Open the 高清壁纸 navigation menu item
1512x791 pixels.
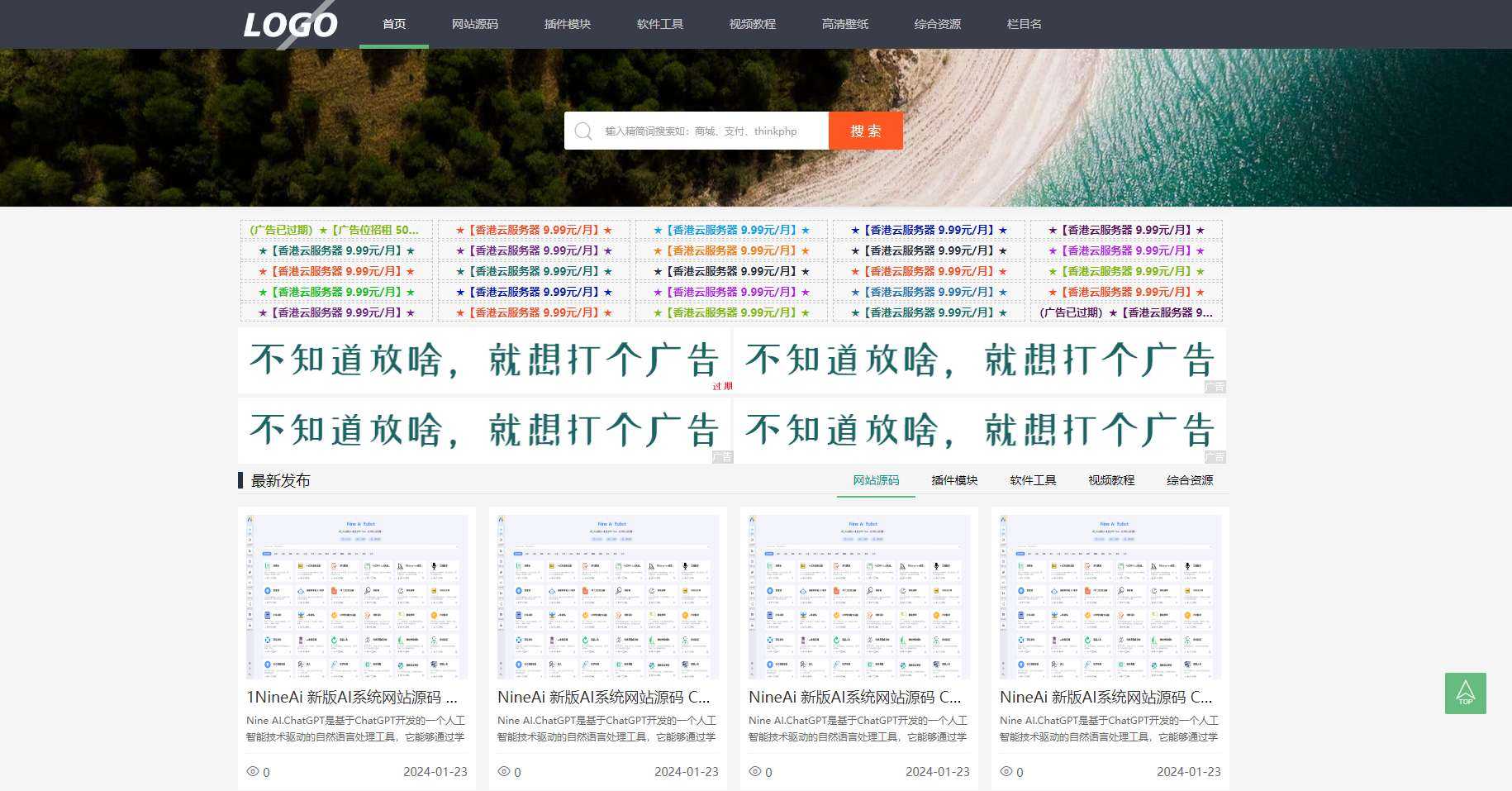(844, 24)
